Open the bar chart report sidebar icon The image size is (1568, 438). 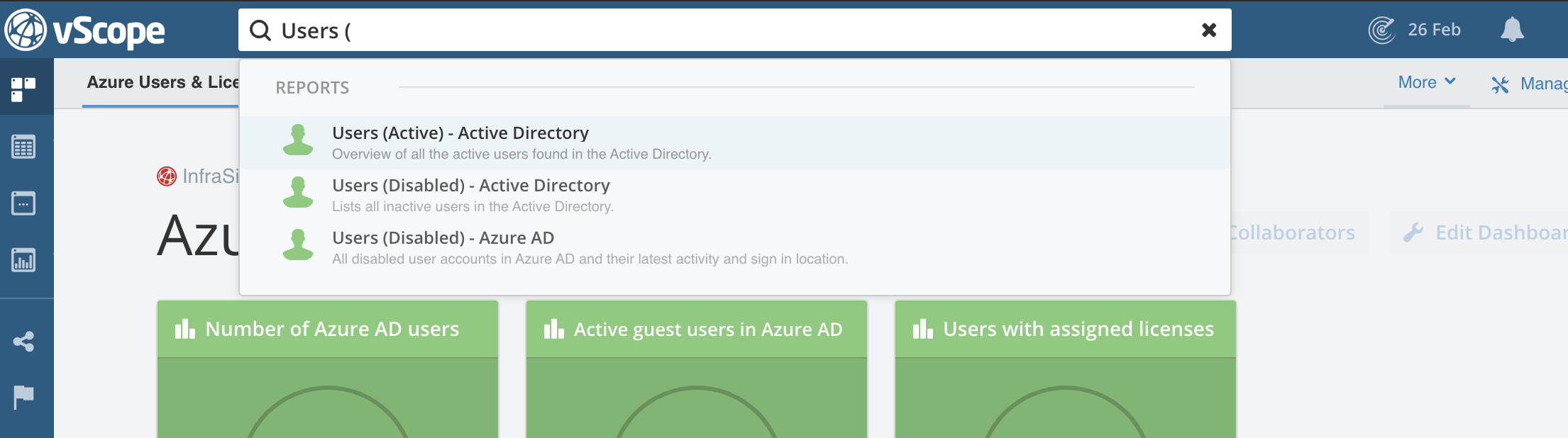click(23, 260)
